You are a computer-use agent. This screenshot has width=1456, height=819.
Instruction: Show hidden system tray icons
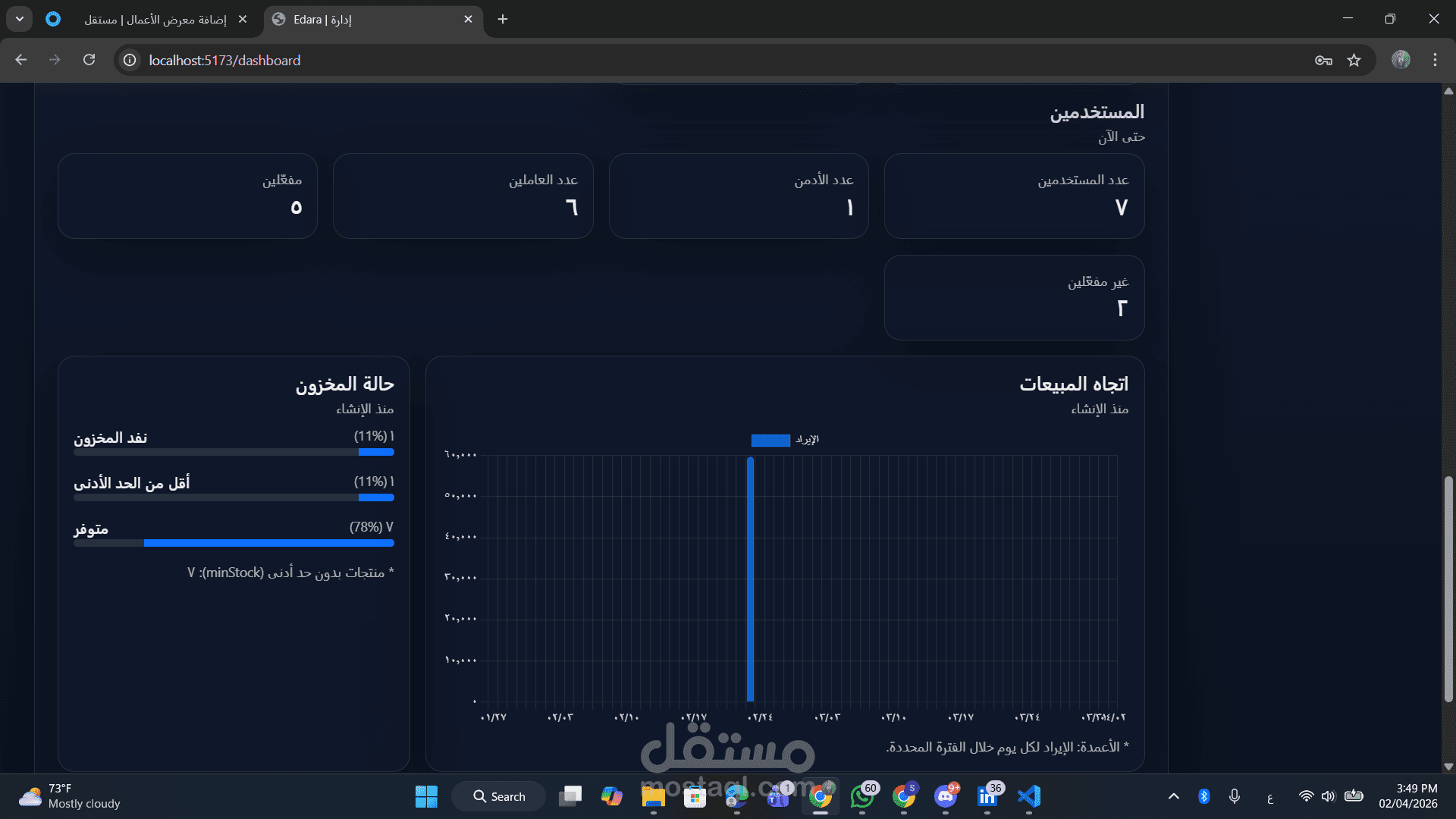(1173, 796)
